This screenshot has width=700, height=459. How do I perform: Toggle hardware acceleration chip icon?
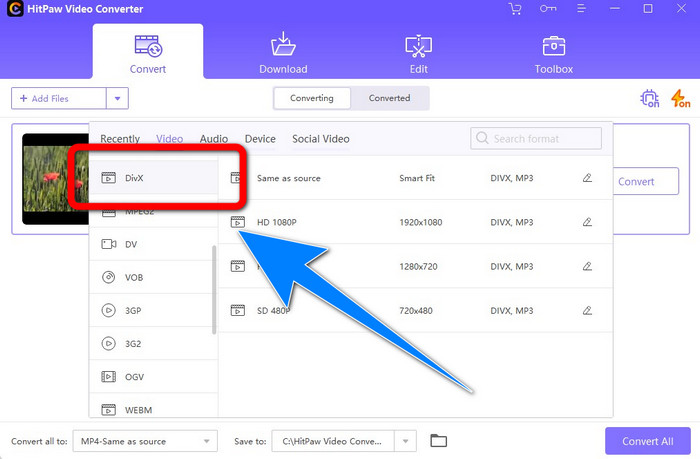coord(650,98)
